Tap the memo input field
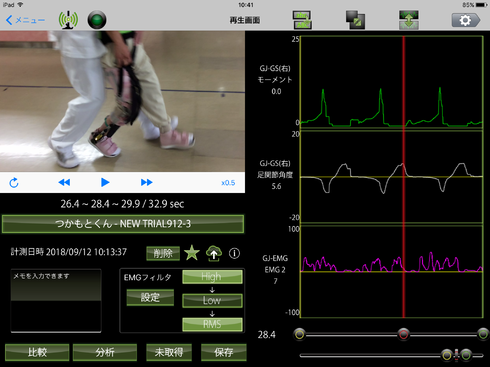 pos(56,301)
